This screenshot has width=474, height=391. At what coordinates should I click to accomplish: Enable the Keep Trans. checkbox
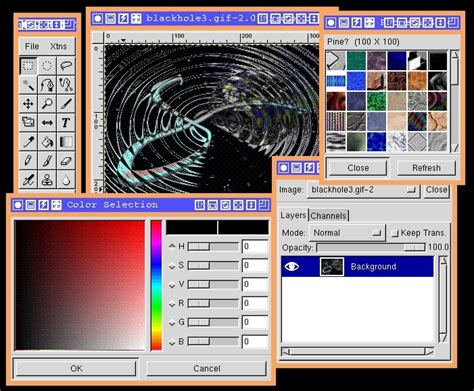pyautogui.click(x=395, y=233)
